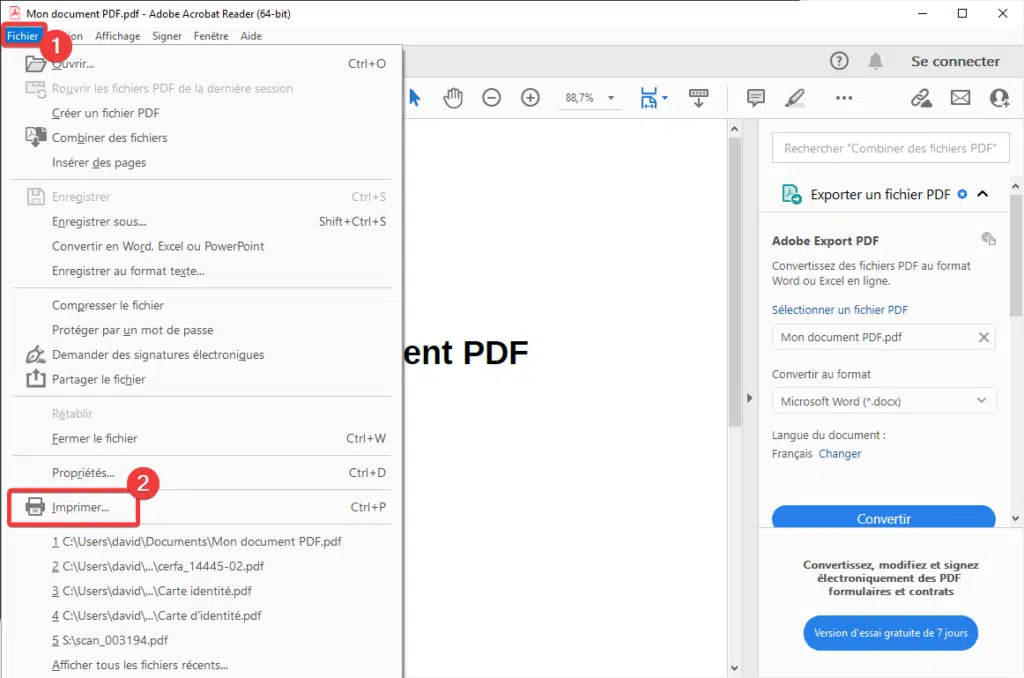Click the Rechercher tools search field

[x=891, y=148]
